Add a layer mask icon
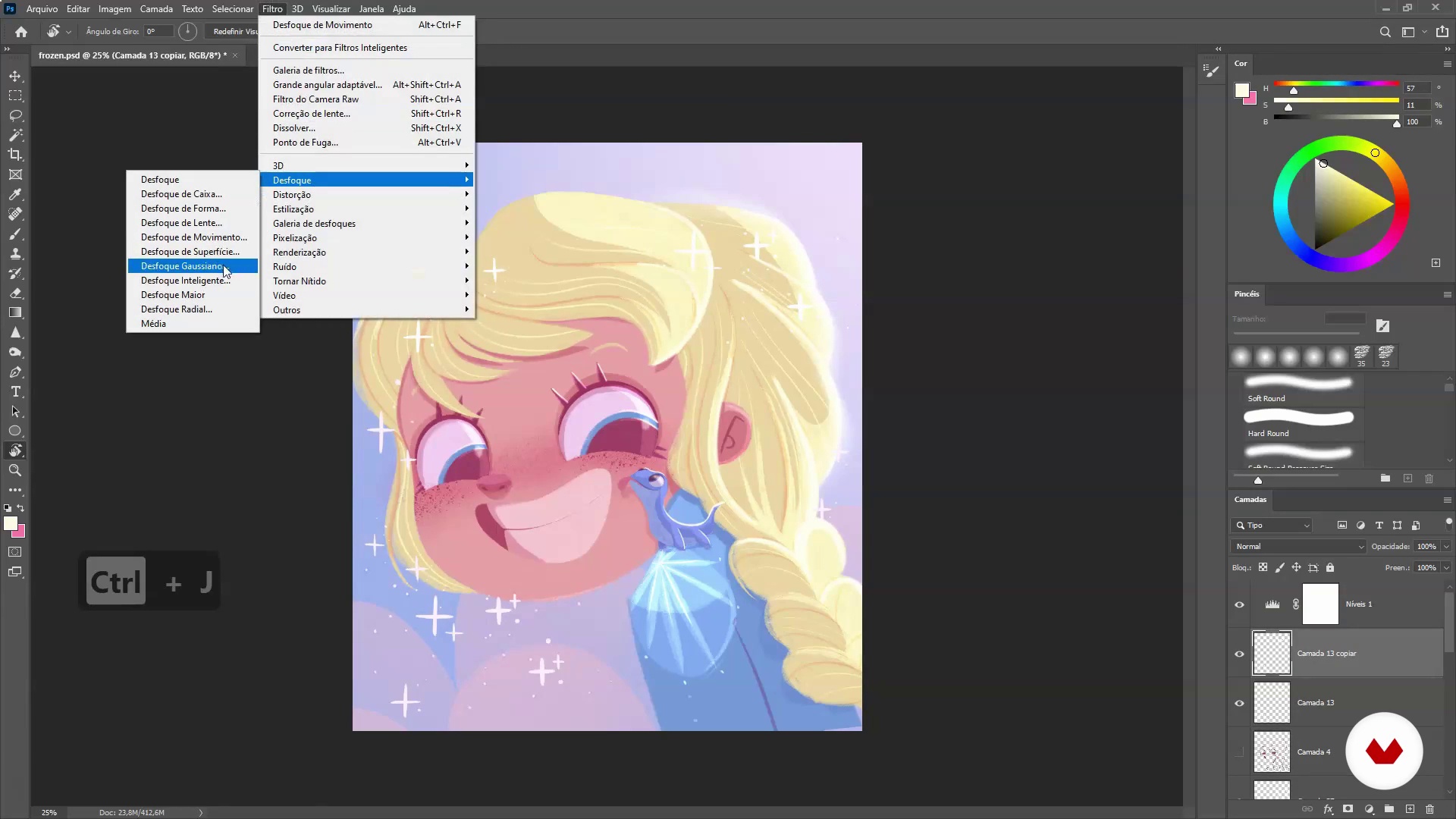This screenshot has width=1456, height=819. click(1348, 809)
